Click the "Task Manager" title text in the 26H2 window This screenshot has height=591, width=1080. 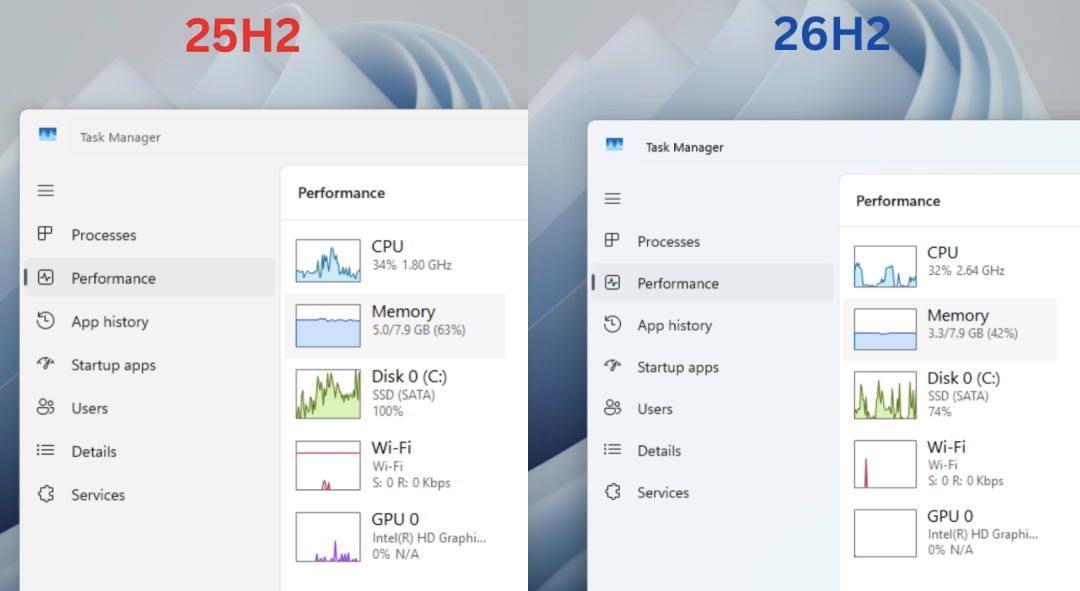[x=685, y=147]
